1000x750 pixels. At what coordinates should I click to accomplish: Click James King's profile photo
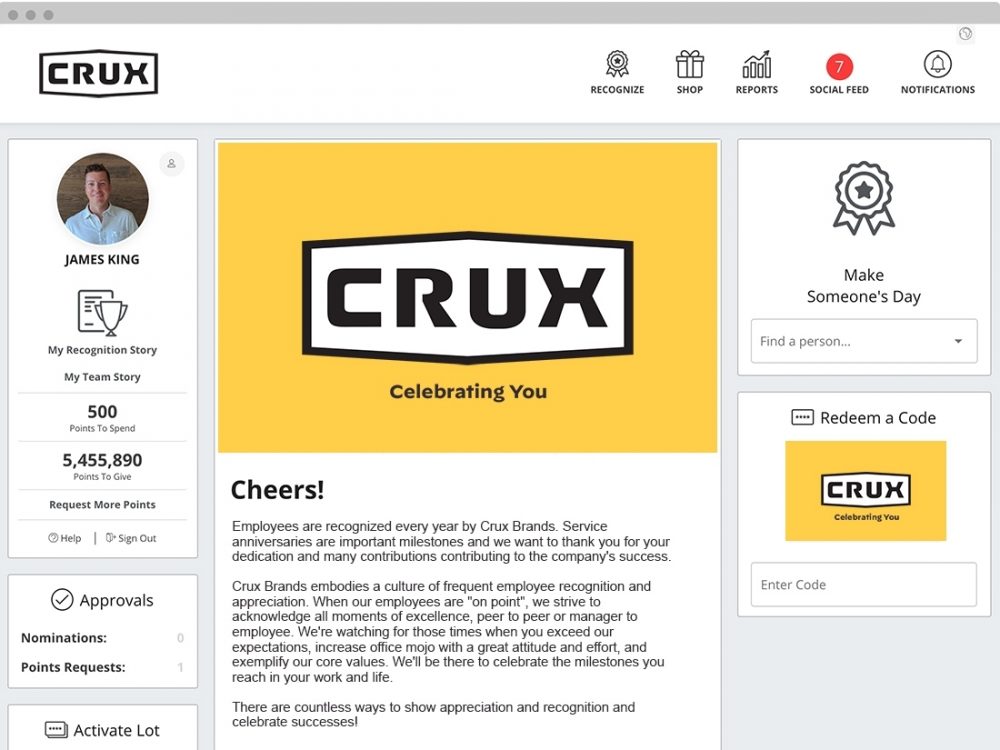point(103,199)
